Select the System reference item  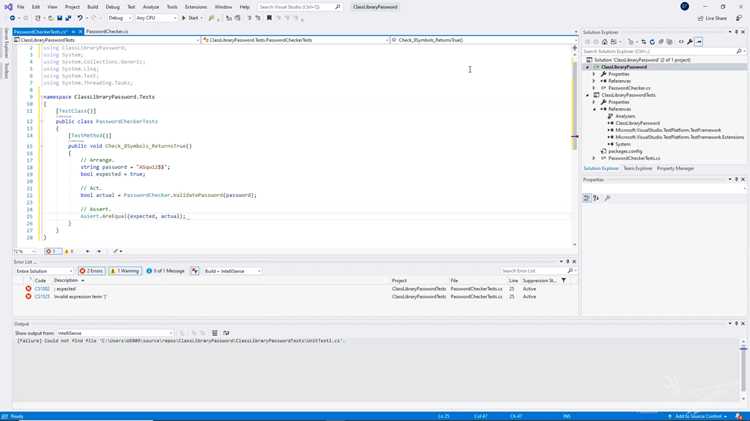tap(622, 144)
